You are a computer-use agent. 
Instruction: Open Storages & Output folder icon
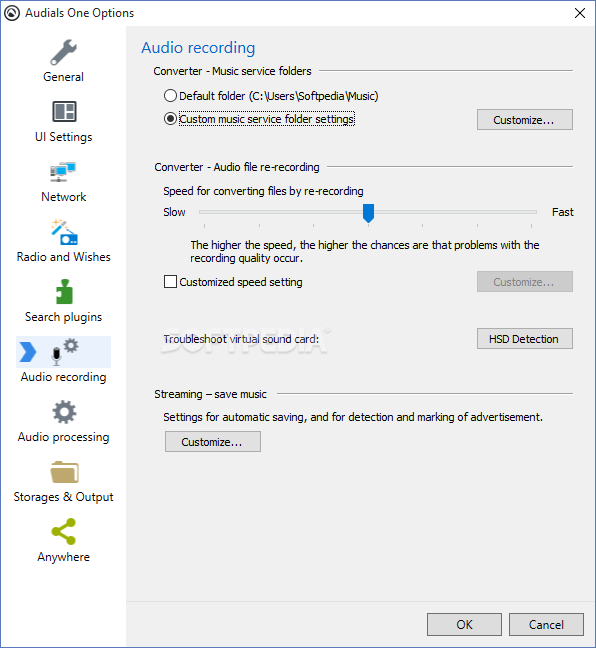(64, 472)
